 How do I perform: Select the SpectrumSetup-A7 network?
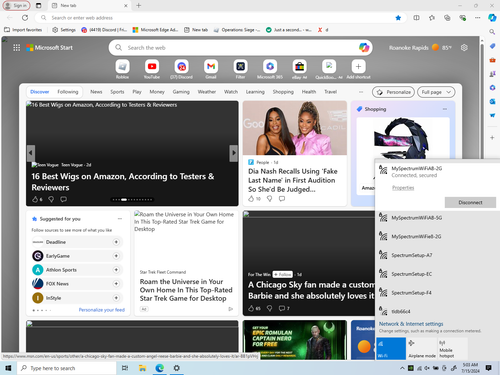pos(437,255)
